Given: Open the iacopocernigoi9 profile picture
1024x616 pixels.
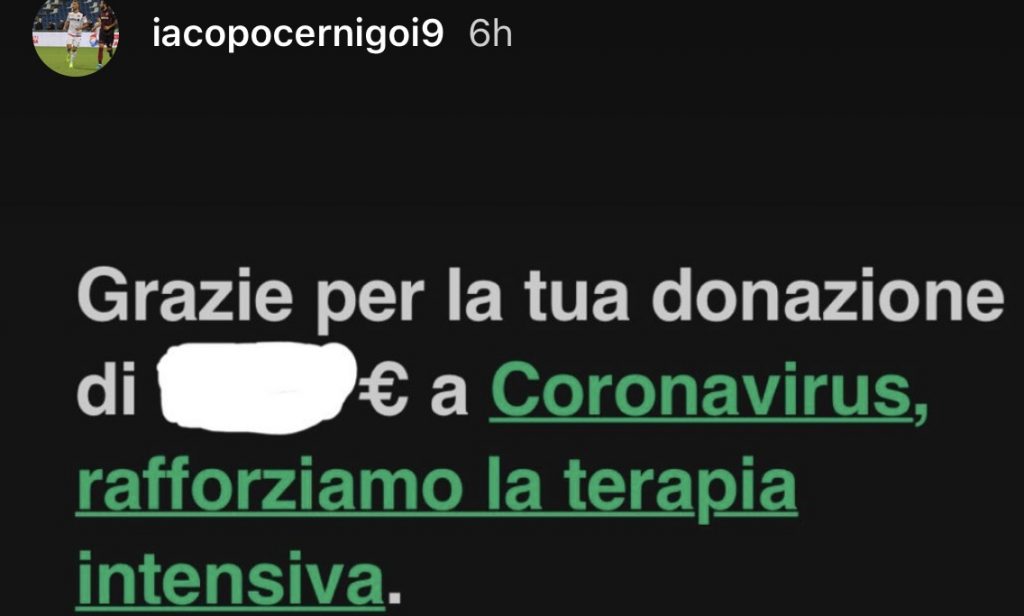Looking at the screenshot, I should click(x=75, y=35).
